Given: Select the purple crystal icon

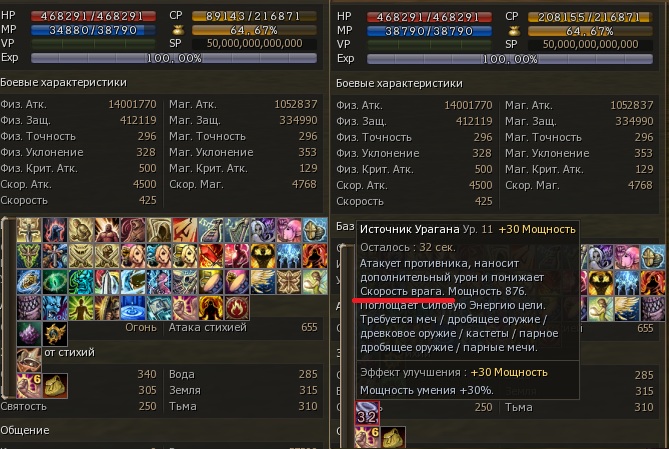Looking at the screenshot, I should pos(29,334).
